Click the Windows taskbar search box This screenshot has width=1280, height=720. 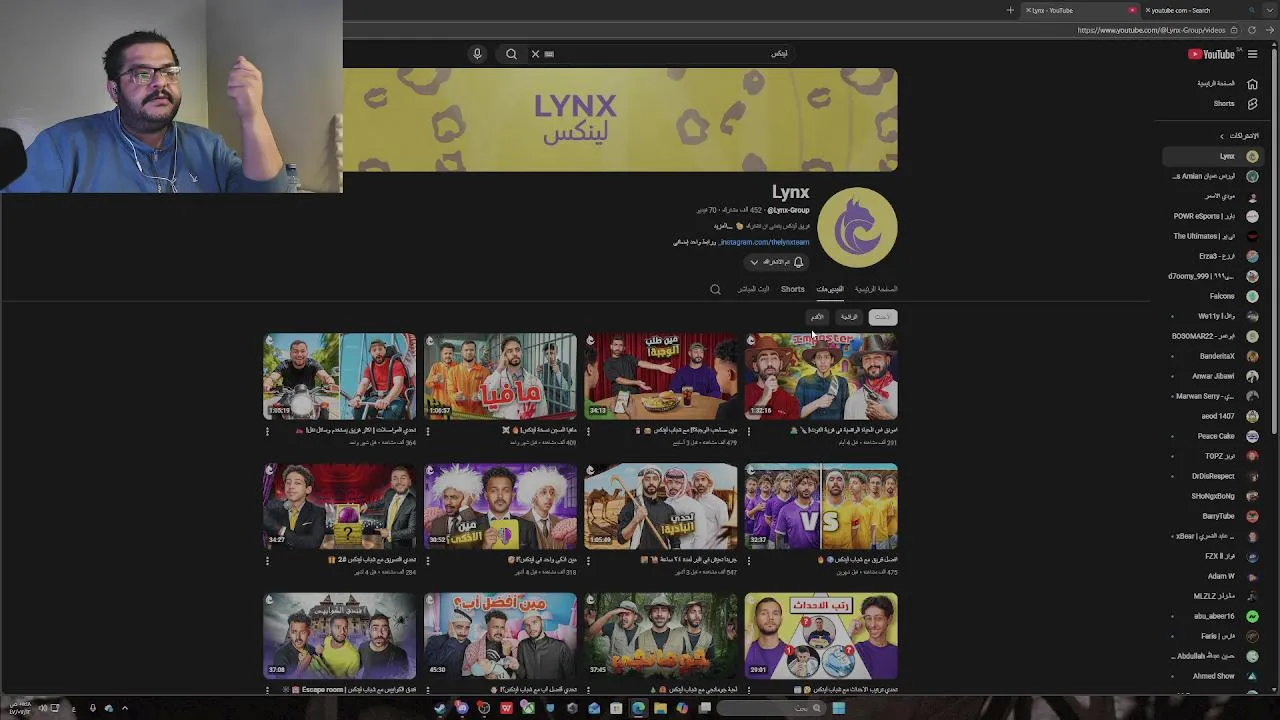772,708
